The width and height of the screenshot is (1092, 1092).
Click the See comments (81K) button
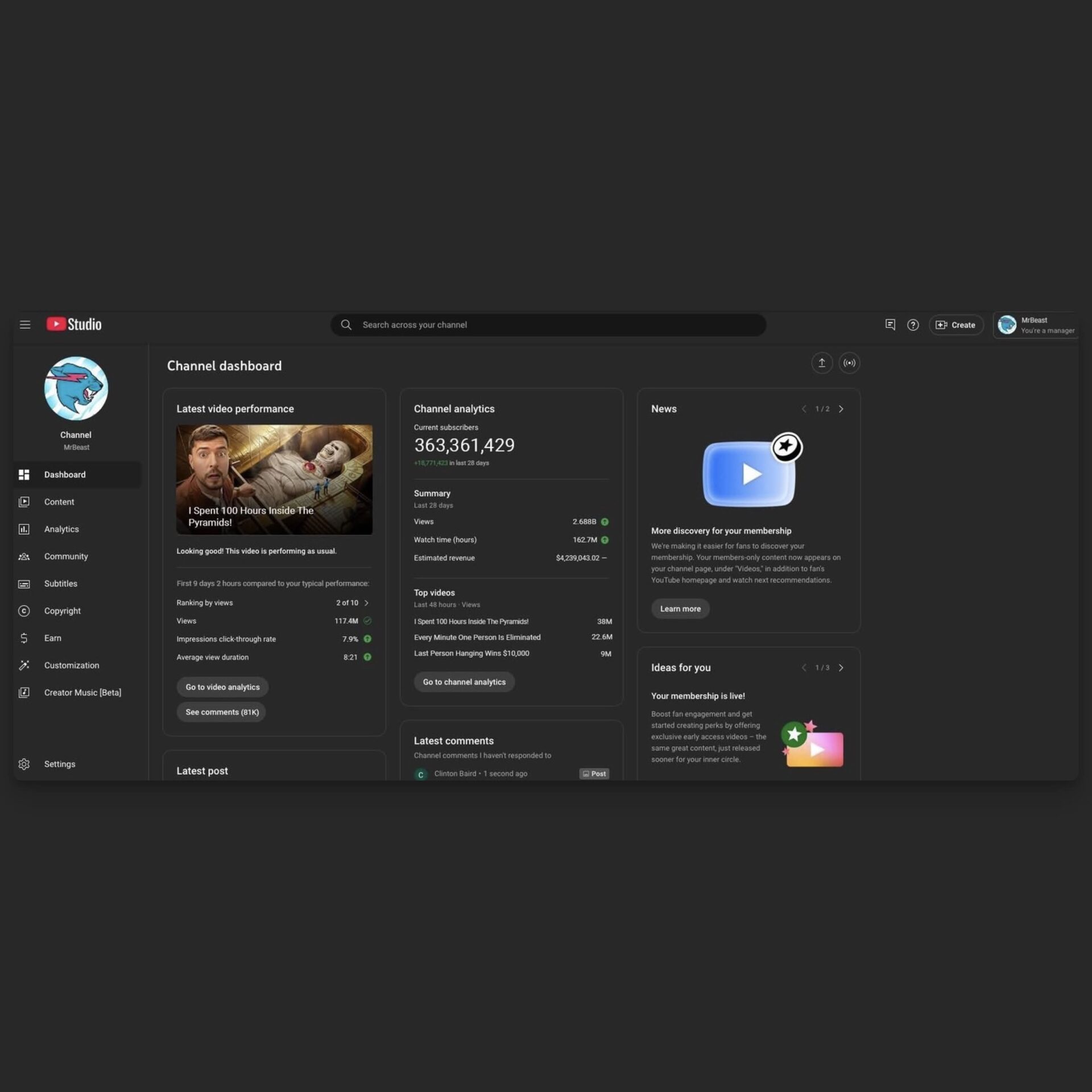click(x=222, y=712)
